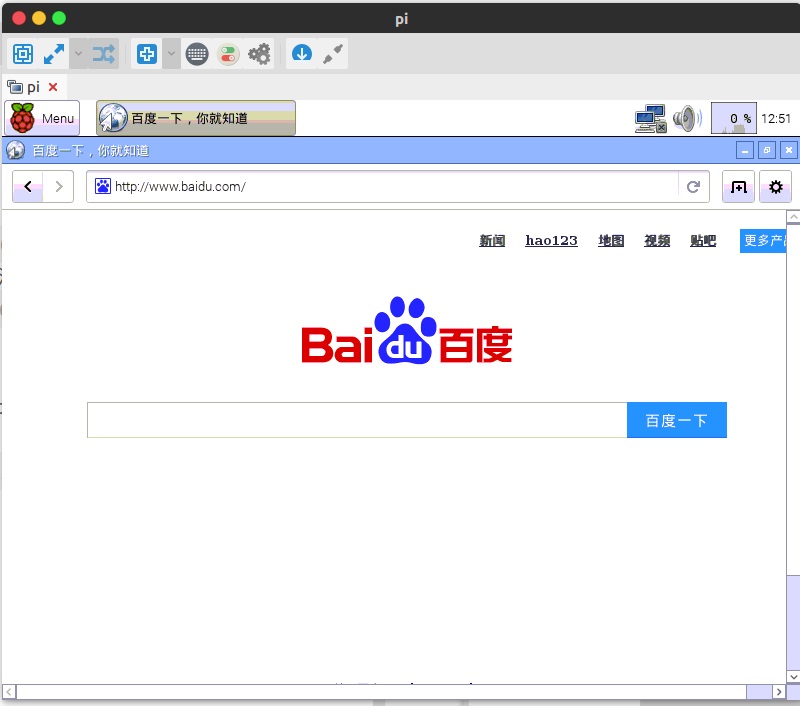Go forward with the browser forward arrow
800x706 pixels.
[x=59, y=187]
